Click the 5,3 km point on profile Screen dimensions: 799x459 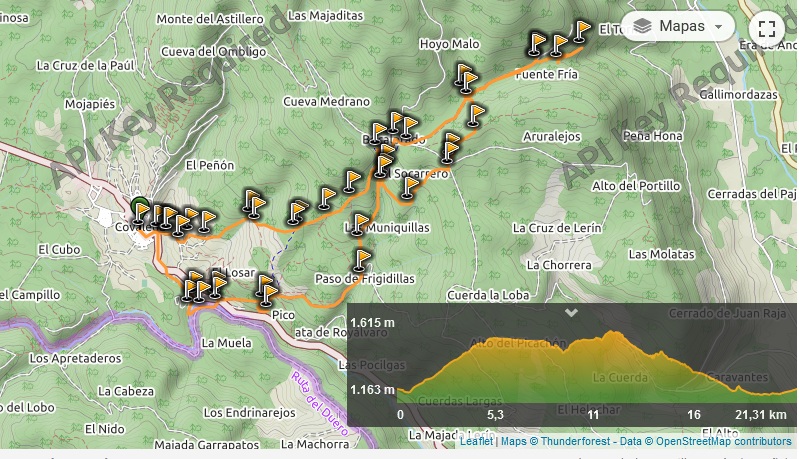495,415
